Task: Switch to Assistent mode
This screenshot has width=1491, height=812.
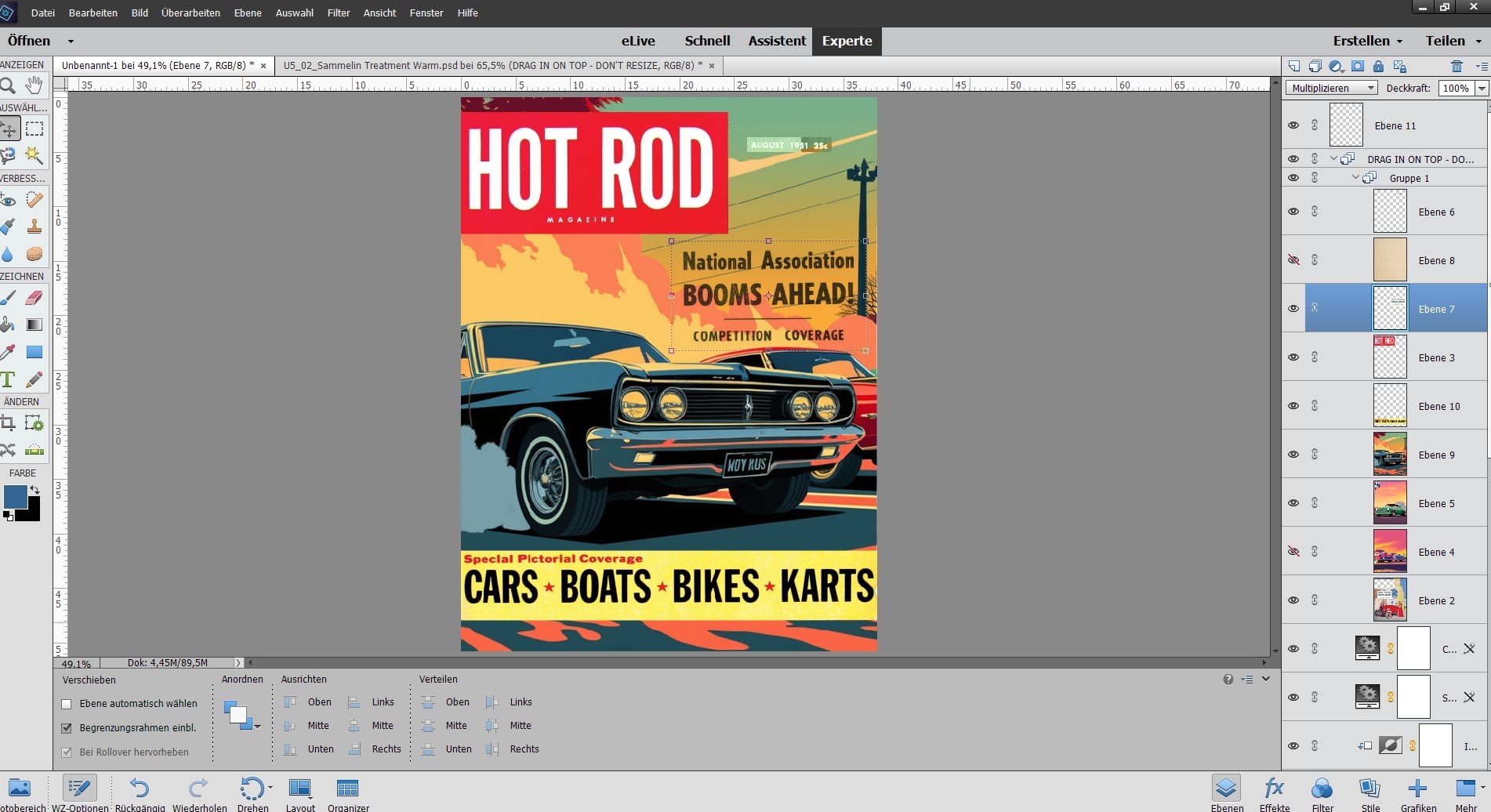Action: coord(777,41)
